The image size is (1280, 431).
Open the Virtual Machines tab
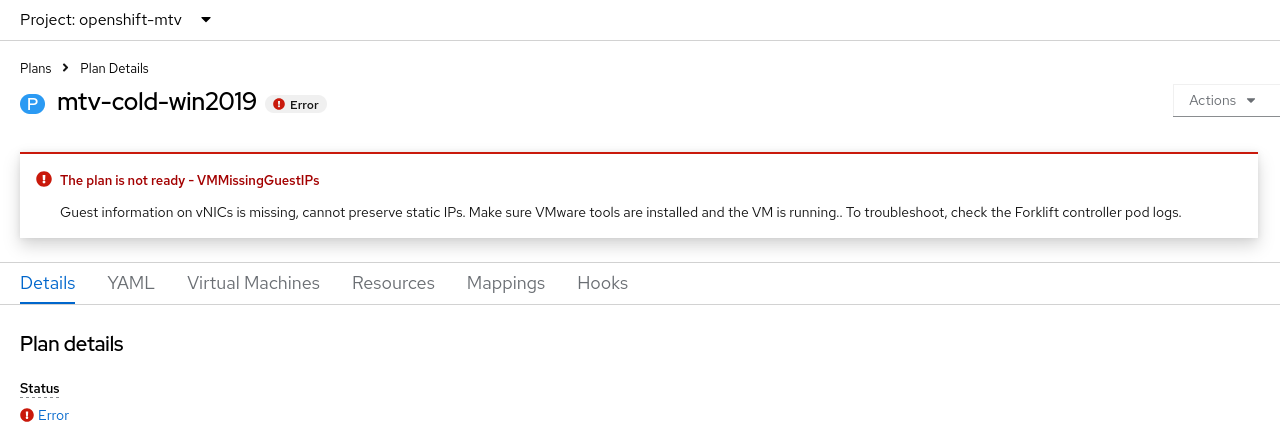click(253, 283)
